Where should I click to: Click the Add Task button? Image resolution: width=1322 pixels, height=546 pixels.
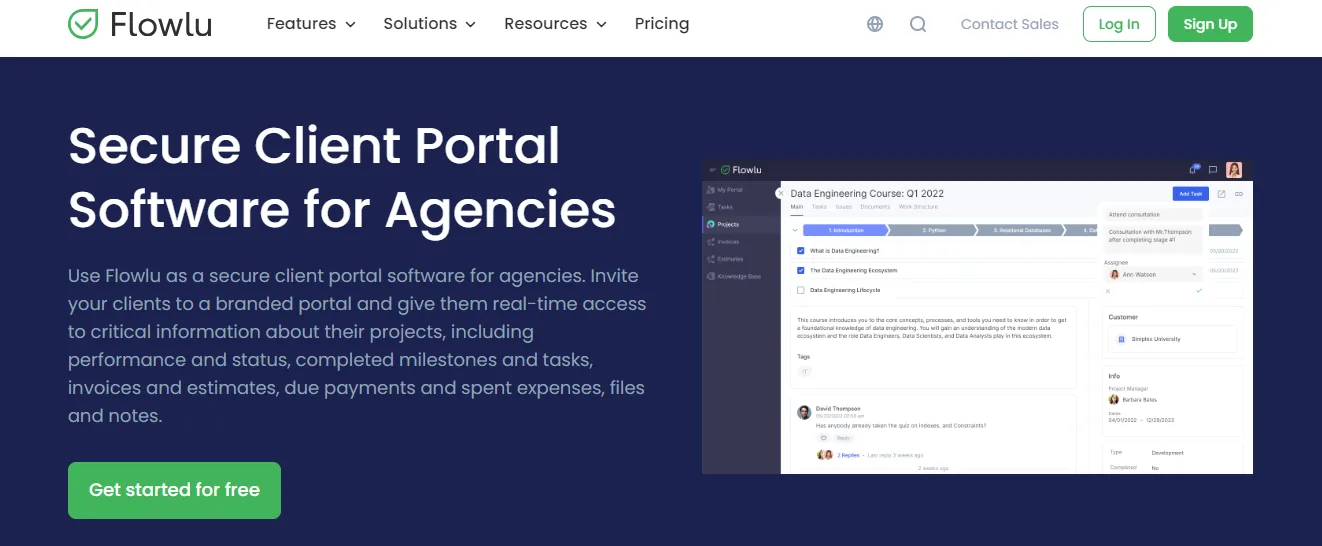point(1190,194)
